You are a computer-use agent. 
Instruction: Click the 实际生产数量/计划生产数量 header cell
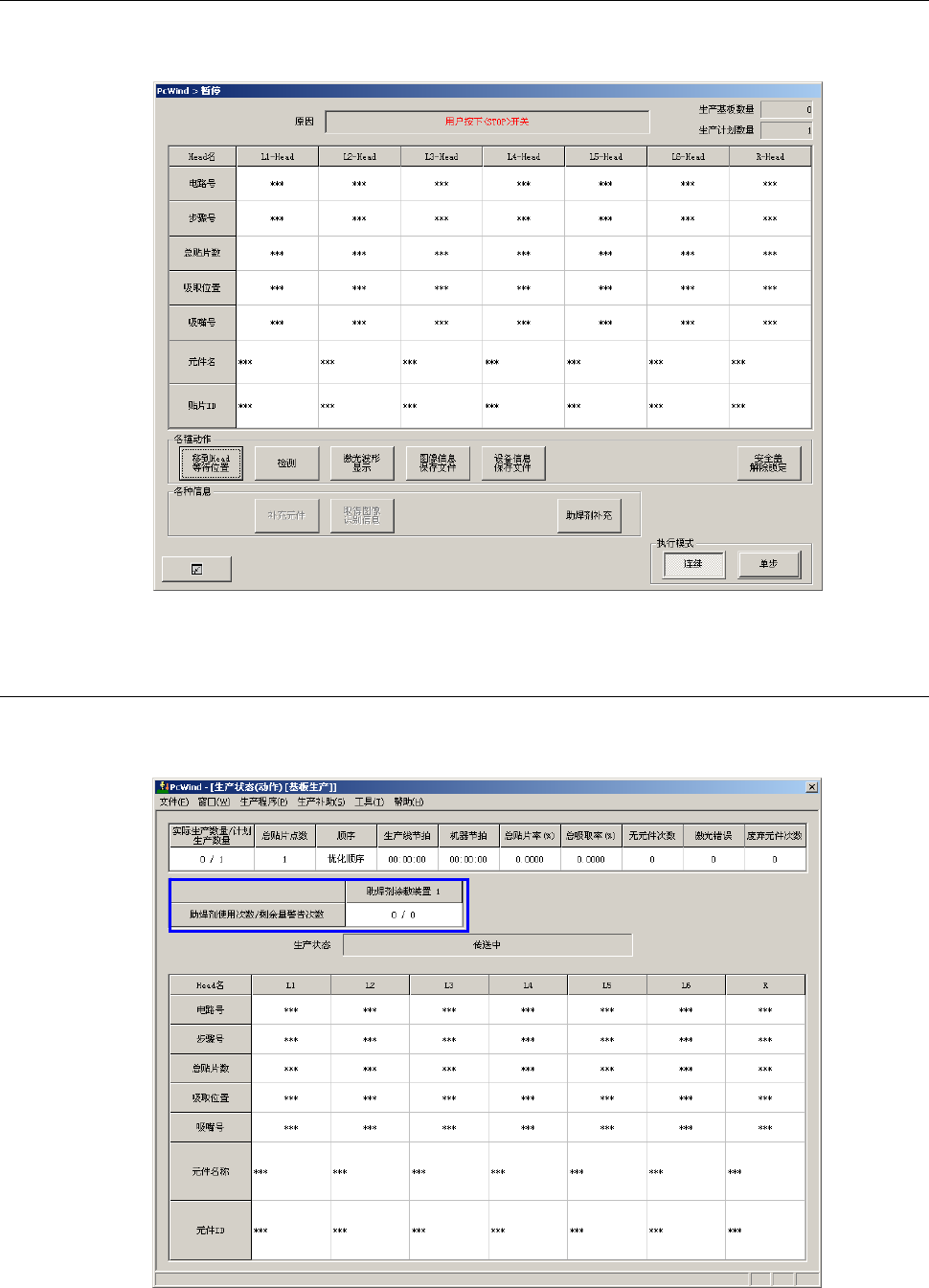212,836
